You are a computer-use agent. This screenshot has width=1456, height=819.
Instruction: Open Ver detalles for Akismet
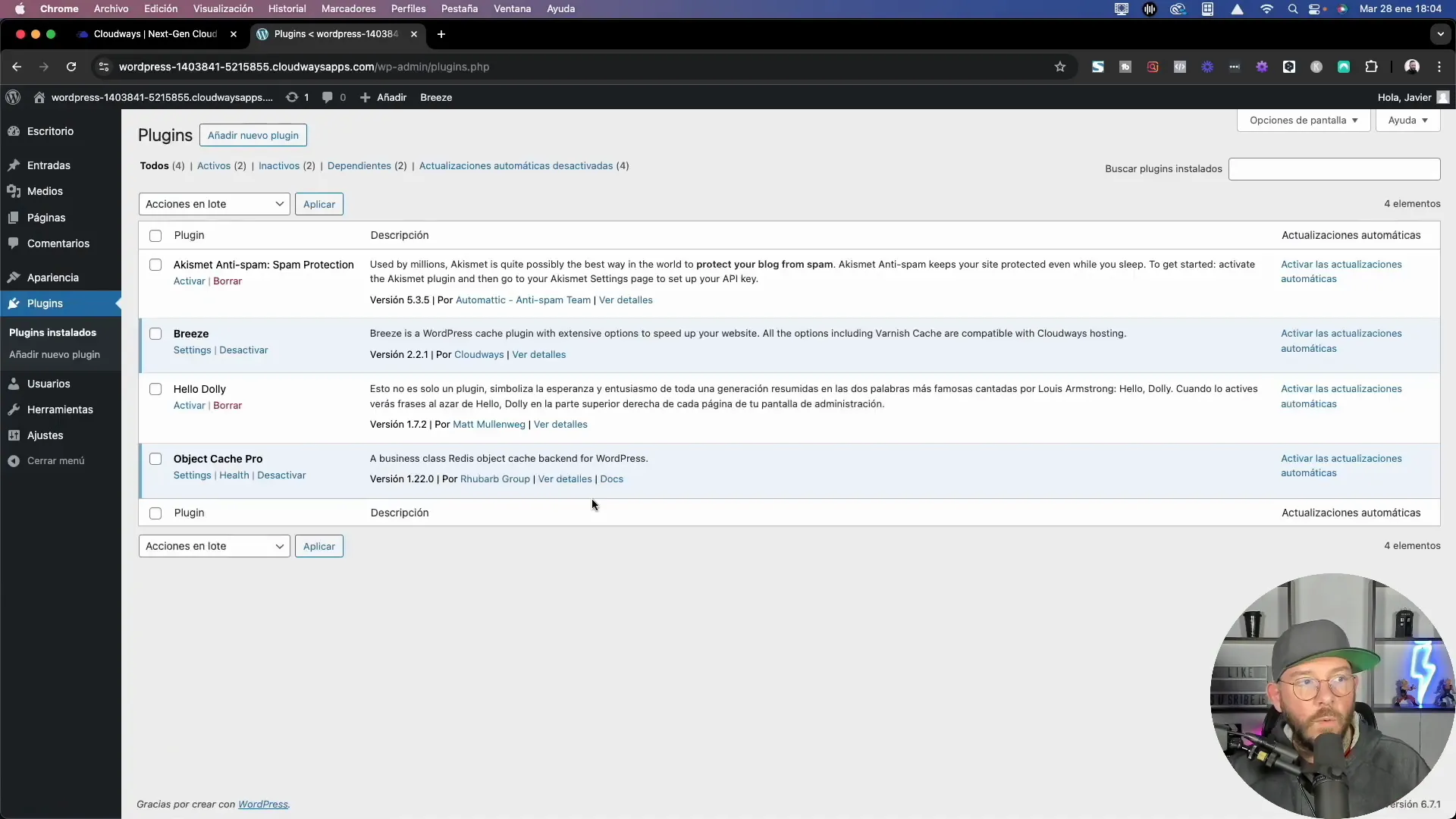pyautogui.click(x=626, y=300)
